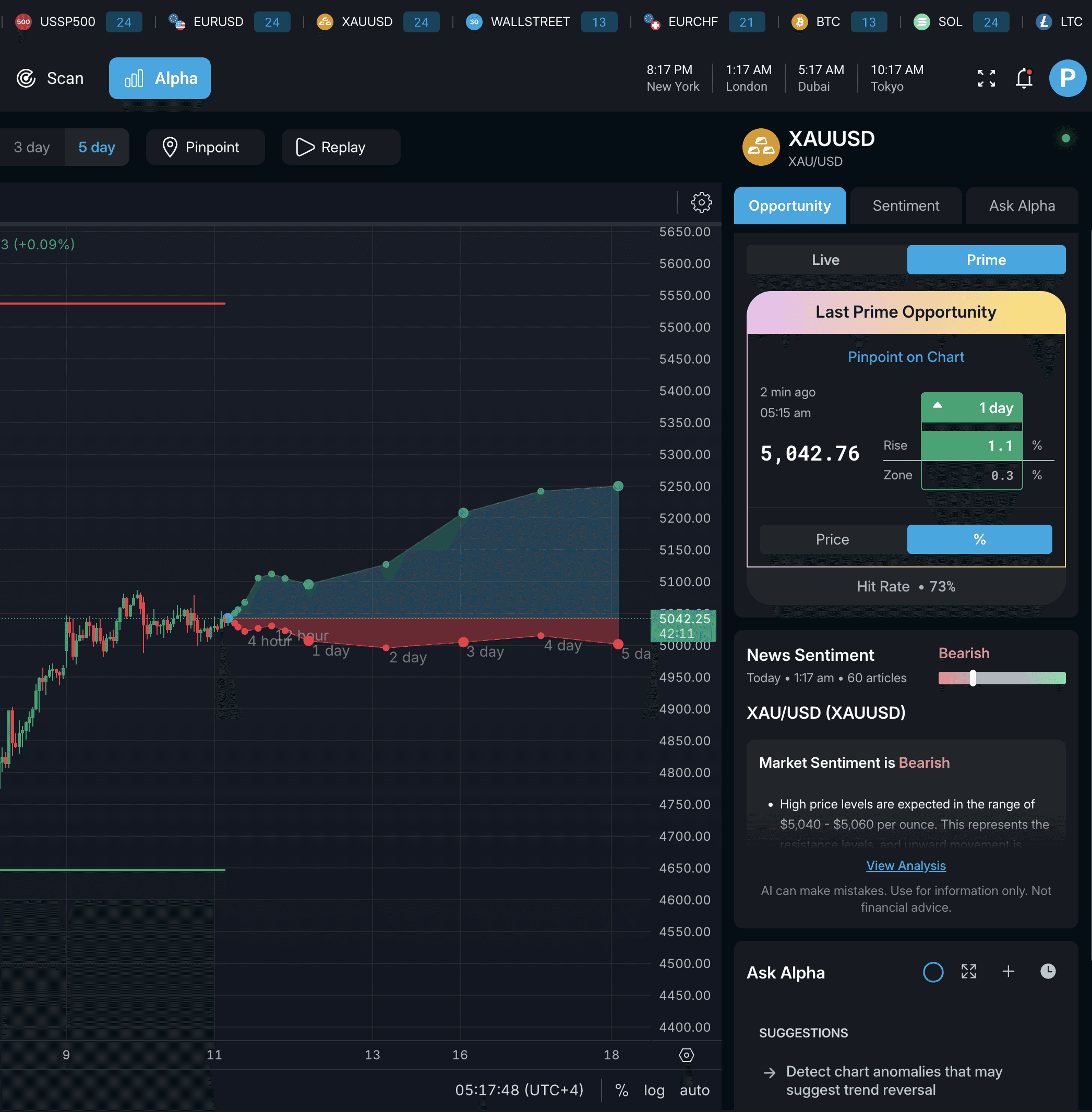The image size is (1092, 1112).
Task: Activate the Pinpoint tool
Action: tap(205, 147)
